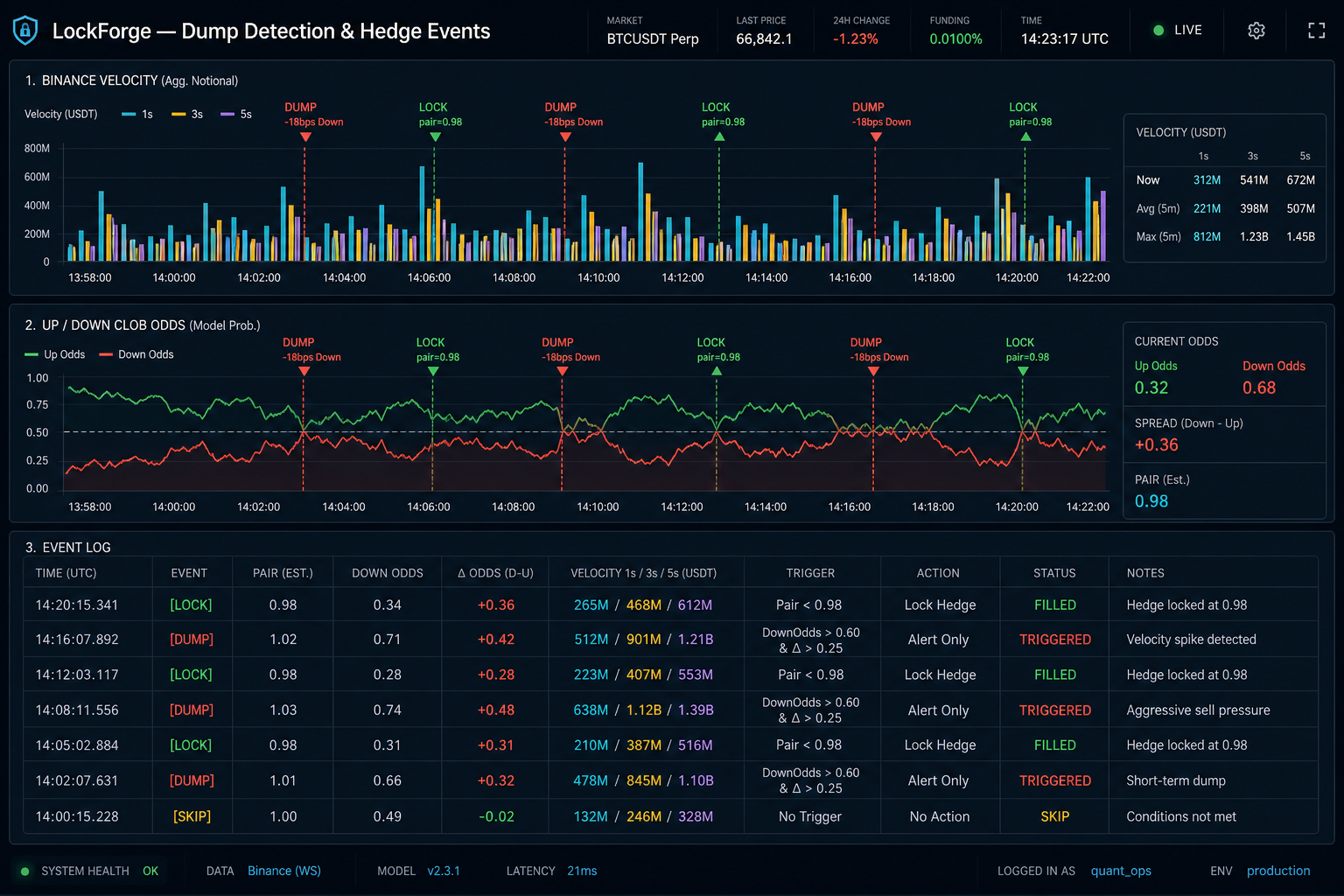The height and width of the screenshot is (896, 1344).
Task: Click the note 'Aggressive sell pressure'
Action: point(1198,710)
